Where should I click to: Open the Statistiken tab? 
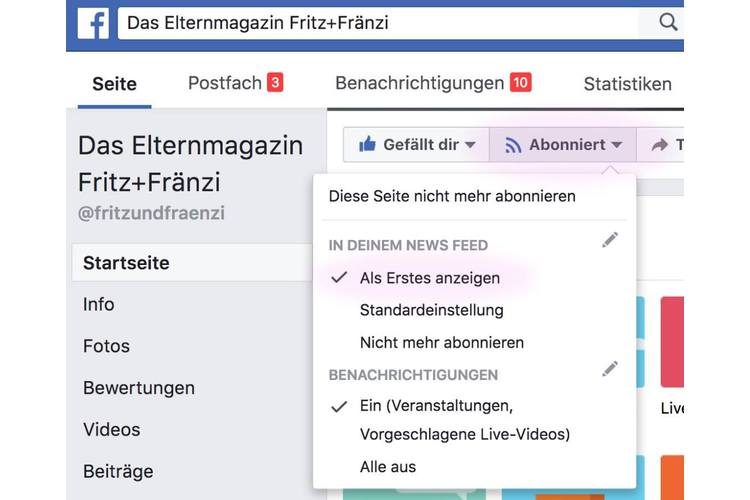click(x=628, y=84)
